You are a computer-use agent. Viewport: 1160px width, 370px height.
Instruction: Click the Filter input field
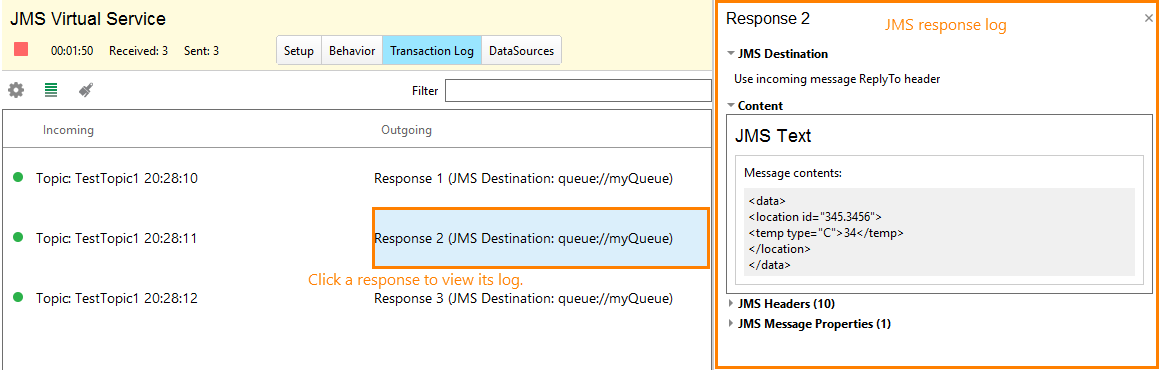click(x=578, y=91)
